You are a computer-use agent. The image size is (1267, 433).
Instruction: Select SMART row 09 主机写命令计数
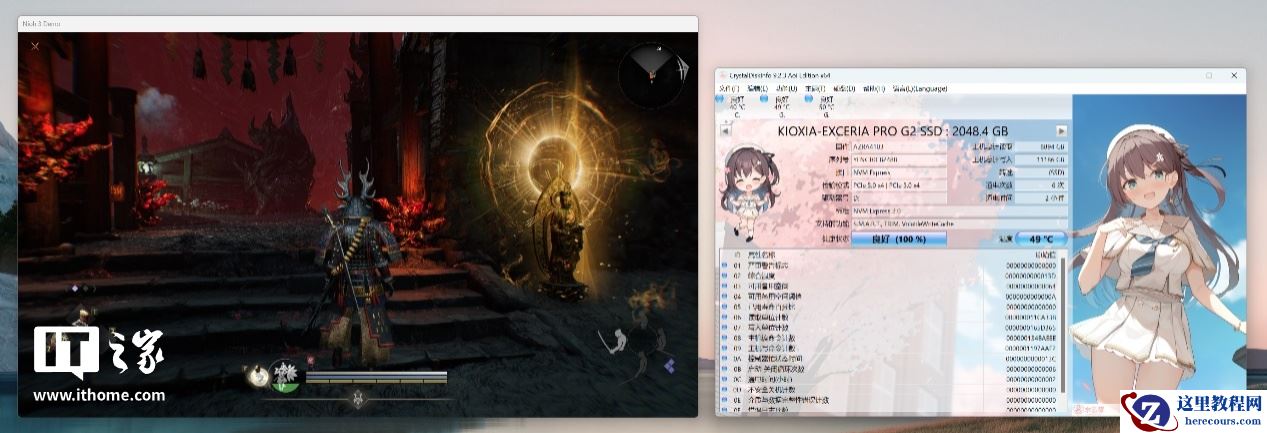click(x=888, y=348)
